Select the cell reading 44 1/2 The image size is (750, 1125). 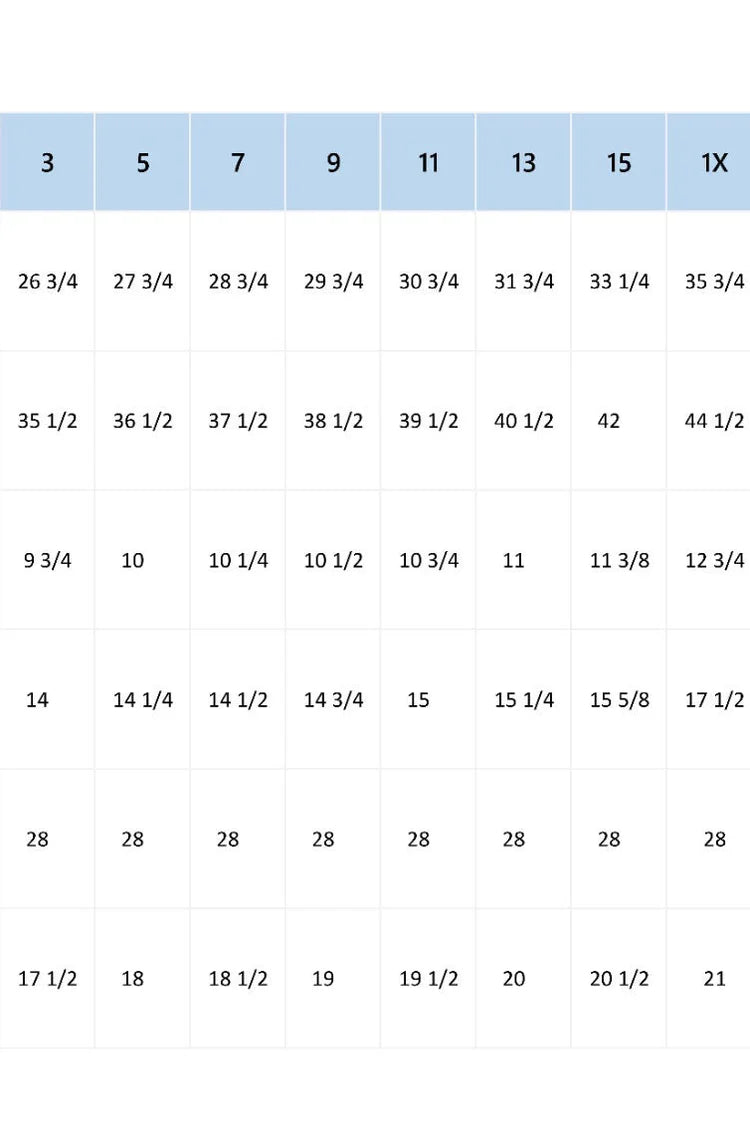point(708,420)
